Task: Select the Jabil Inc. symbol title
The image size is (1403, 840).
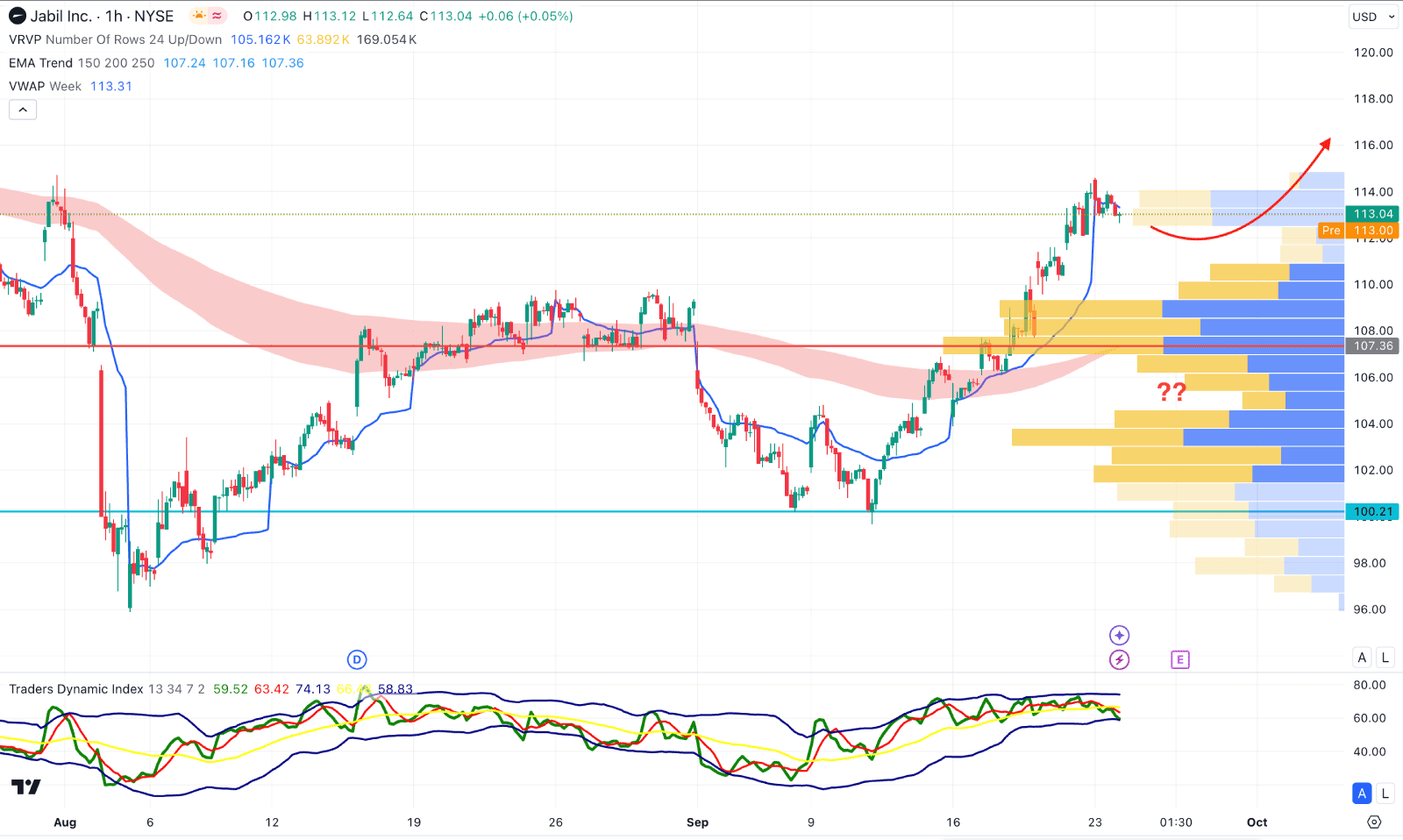Action: [61, 16]
